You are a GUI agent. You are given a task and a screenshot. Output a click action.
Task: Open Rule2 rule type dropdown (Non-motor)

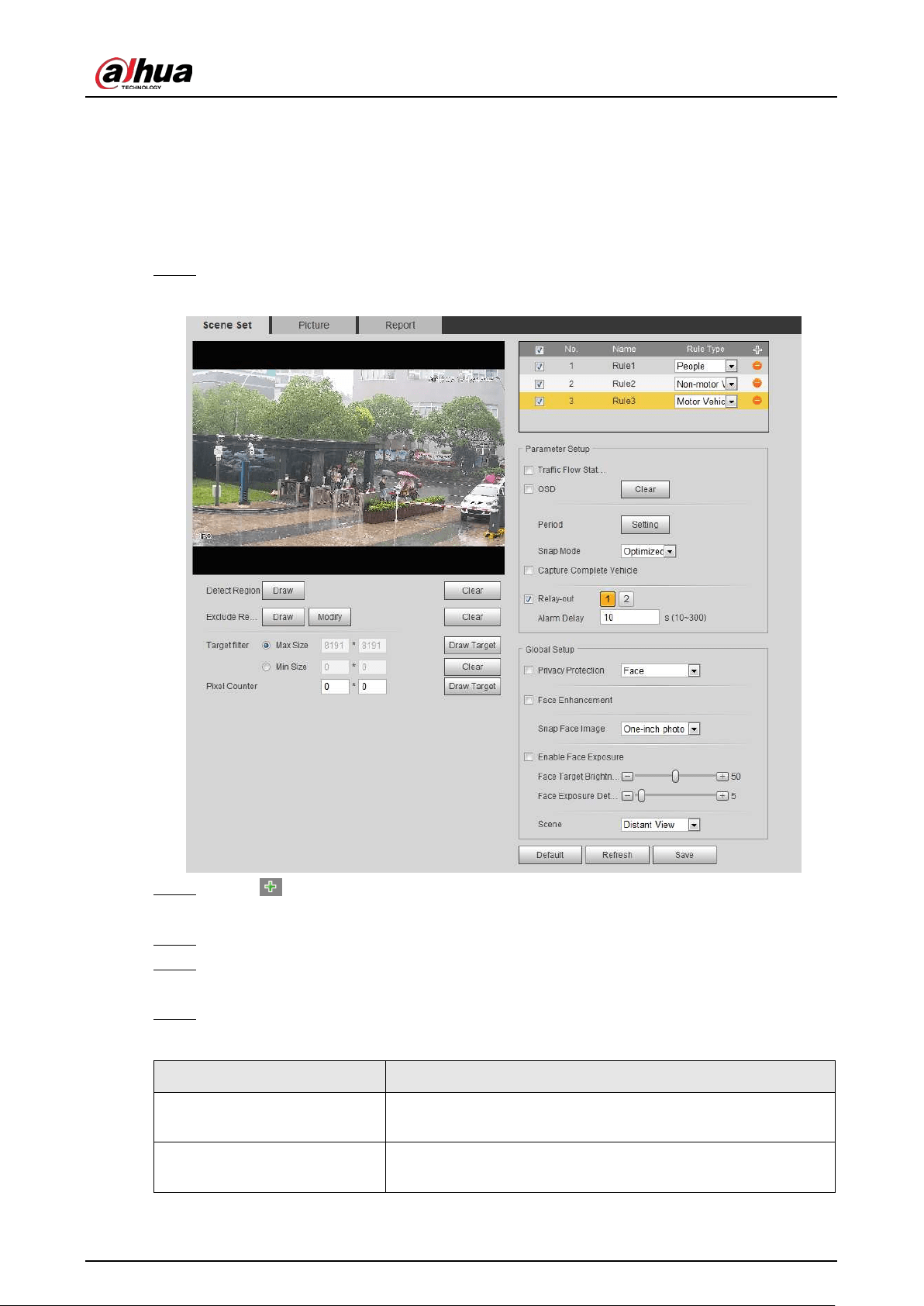[705, 384]
